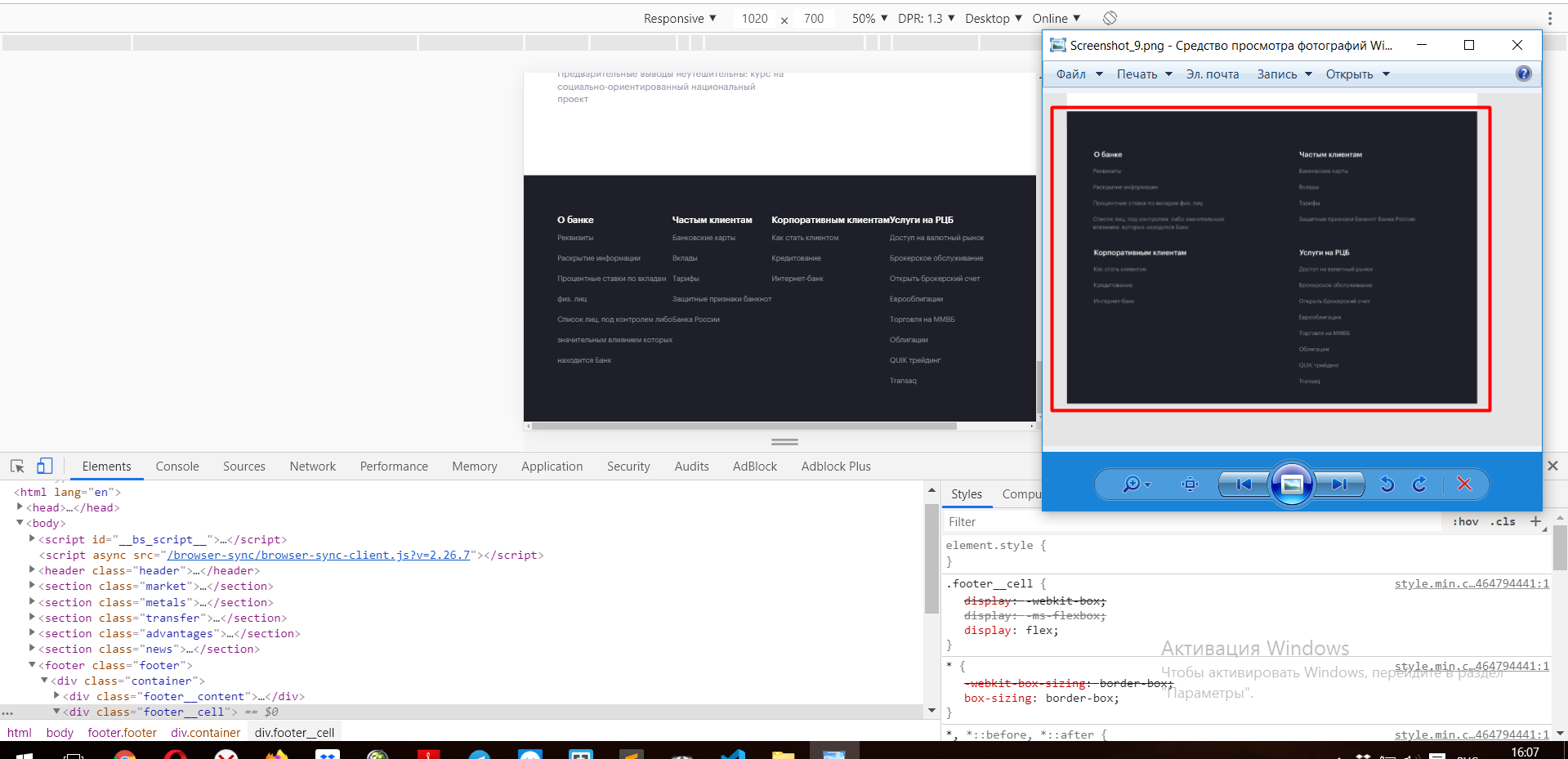
Task: Open the Печать menu in Photo Viewer
Action: [x=1145, y=74]
